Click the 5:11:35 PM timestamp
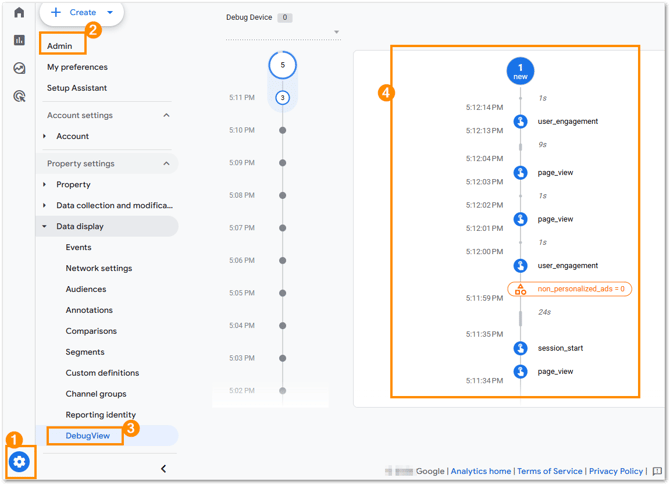 point(484,334)
